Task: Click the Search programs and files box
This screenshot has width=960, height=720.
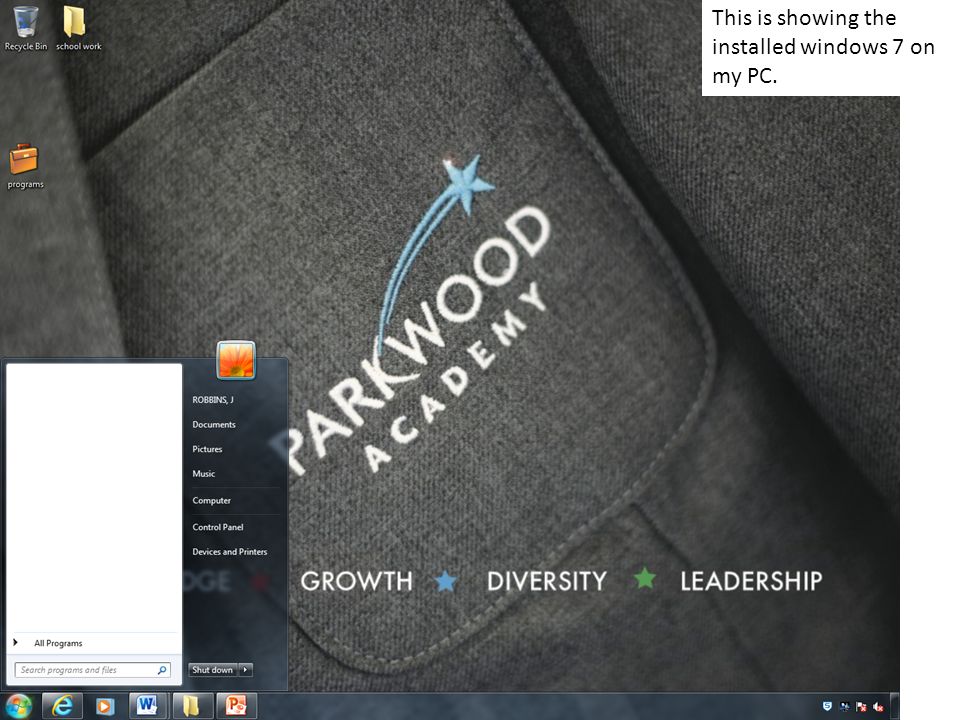Action: click(x=92, y=670)
